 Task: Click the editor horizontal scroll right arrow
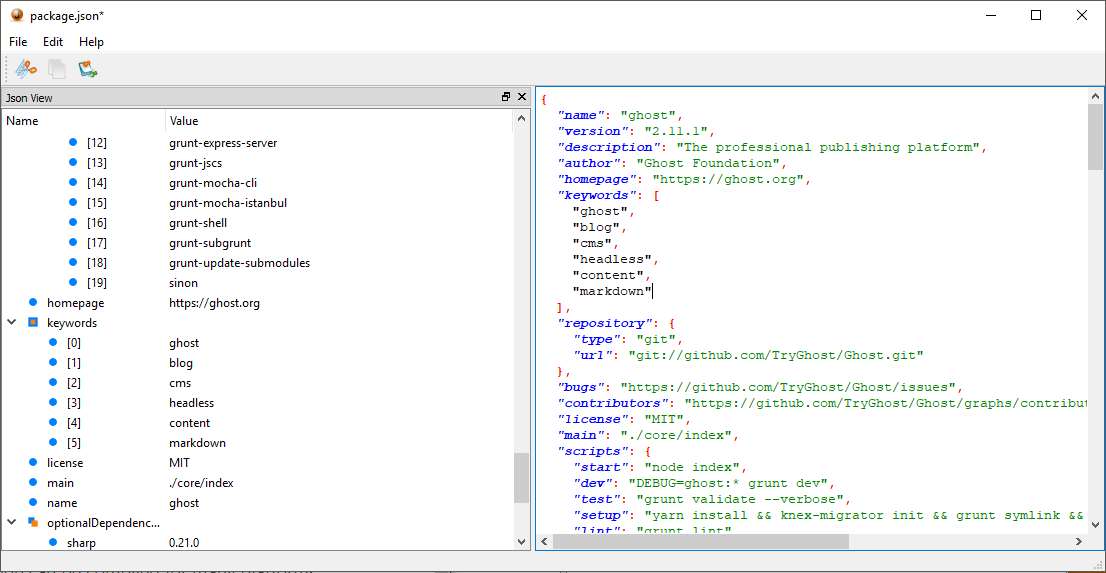tap(1079, 541)
